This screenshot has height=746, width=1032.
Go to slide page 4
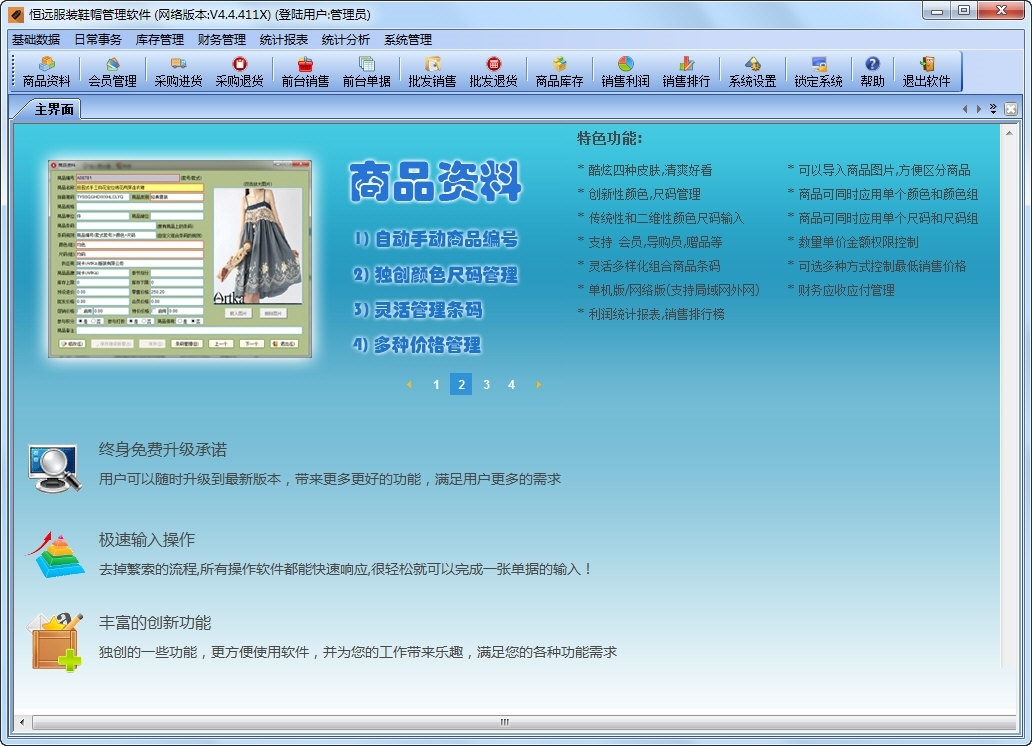tap(511, 385)
